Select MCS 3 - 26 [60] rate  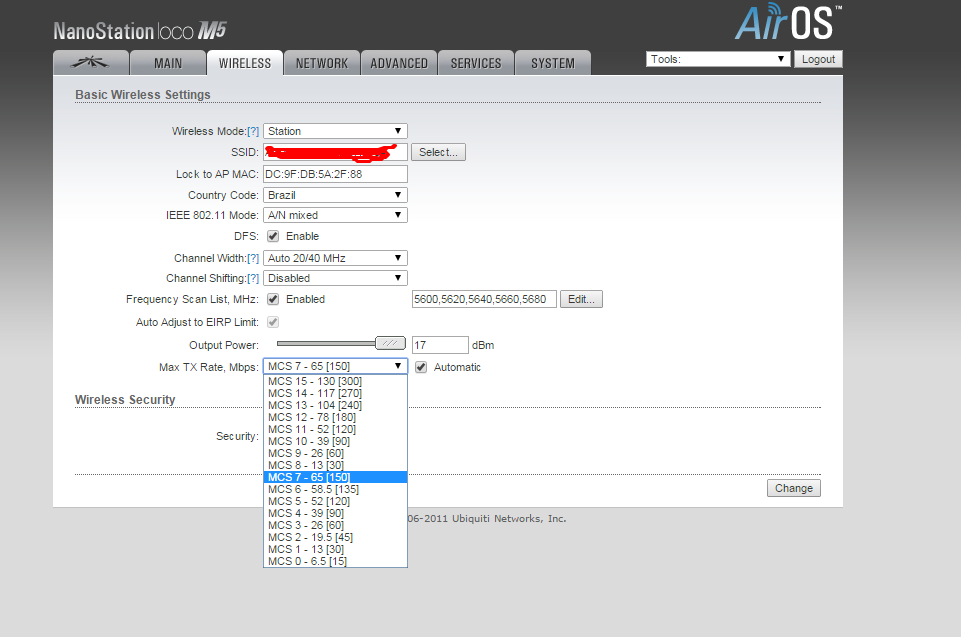pyautogui.click(x=335, y=525)
